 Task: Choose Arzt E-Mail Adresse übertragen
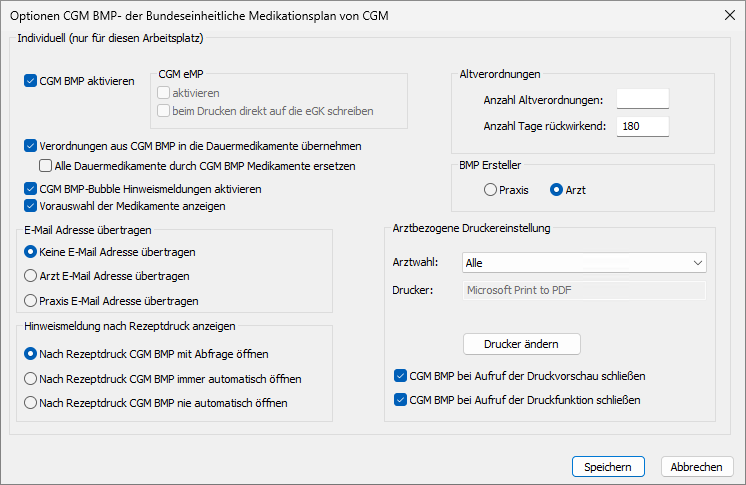[x=30, y=276]
